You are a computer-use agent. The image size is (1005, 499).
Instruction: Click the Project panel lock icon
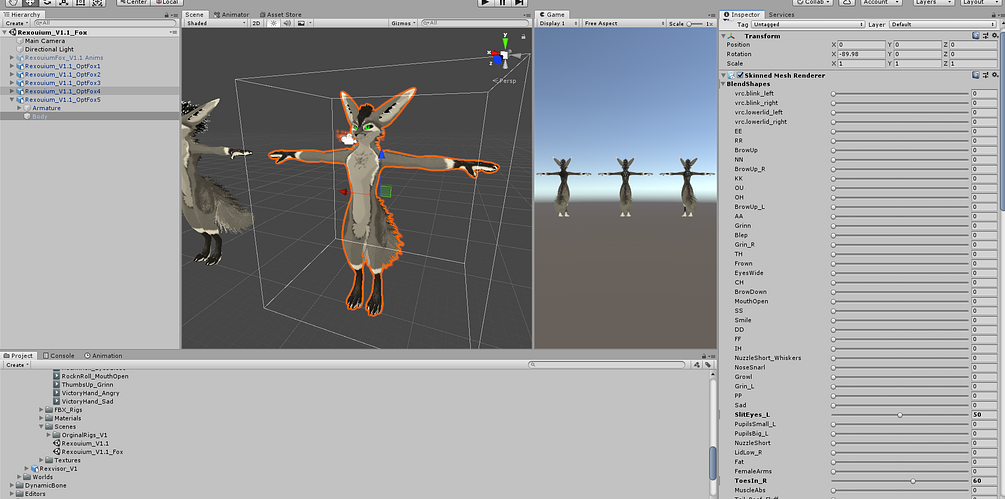(x=702, y=355)
